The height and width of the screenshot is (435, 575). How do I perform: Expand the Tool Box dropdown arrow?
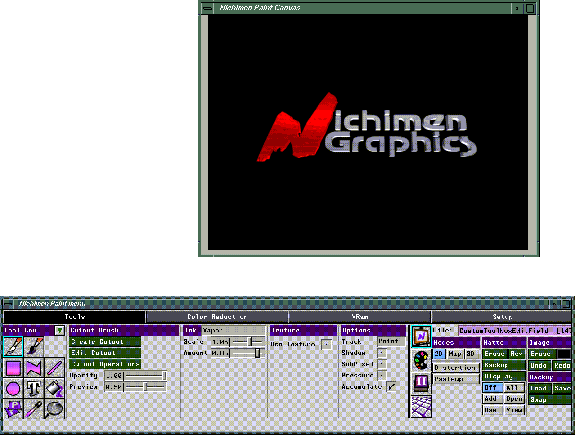[59, 330]
